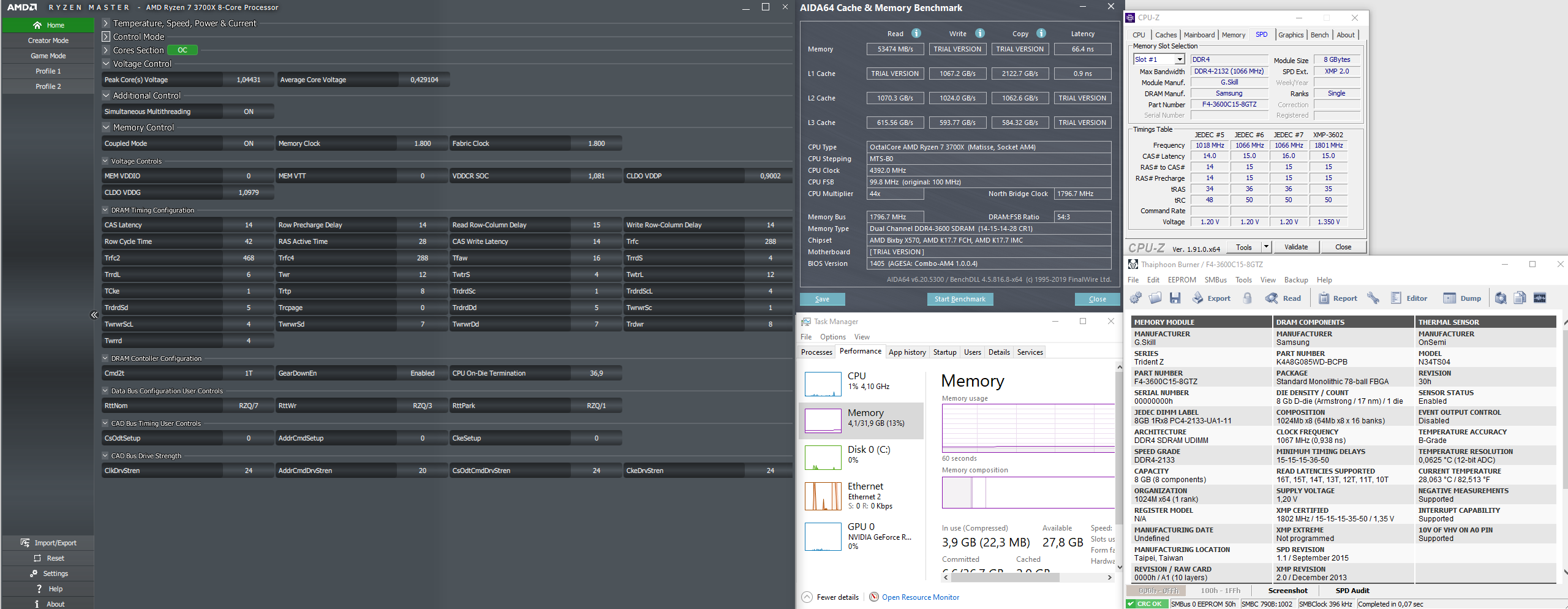Collapse the Memory Control section
The image size is (1568, 609).
(106, 127)
